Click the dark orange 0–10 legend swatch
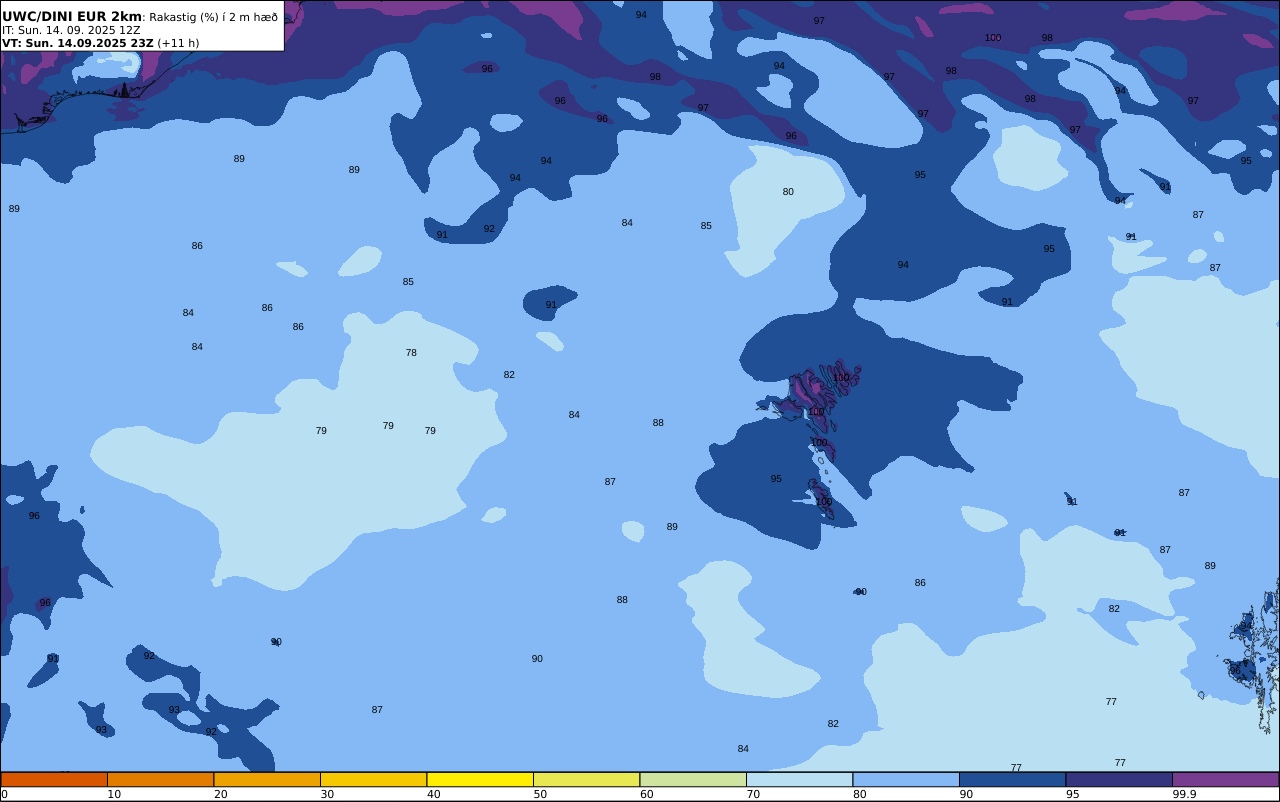The width and height of the screenshot is (1280, 802). (54, 779)
